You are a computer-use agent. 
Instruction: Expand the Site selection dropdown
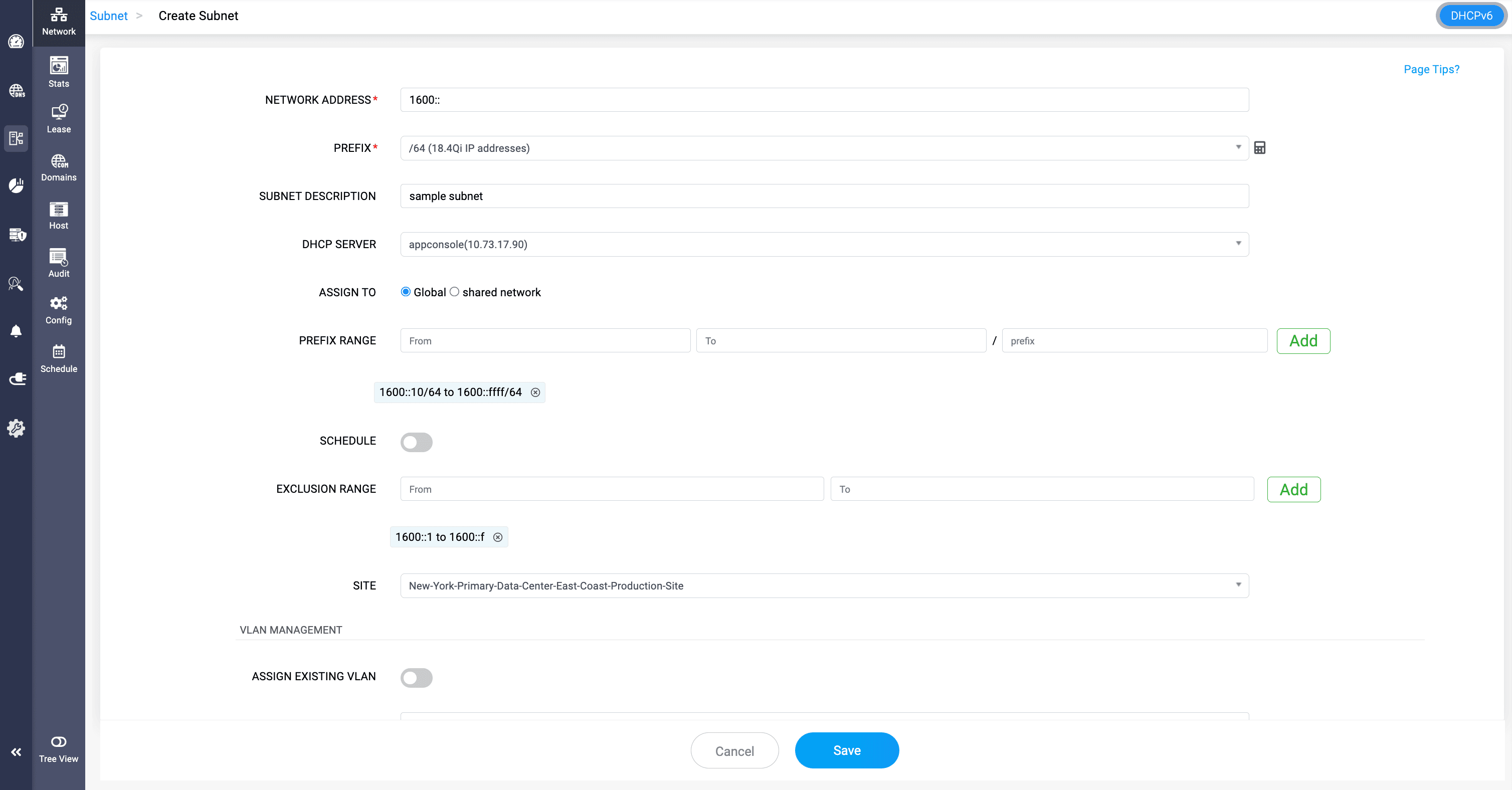coord(824,586)
